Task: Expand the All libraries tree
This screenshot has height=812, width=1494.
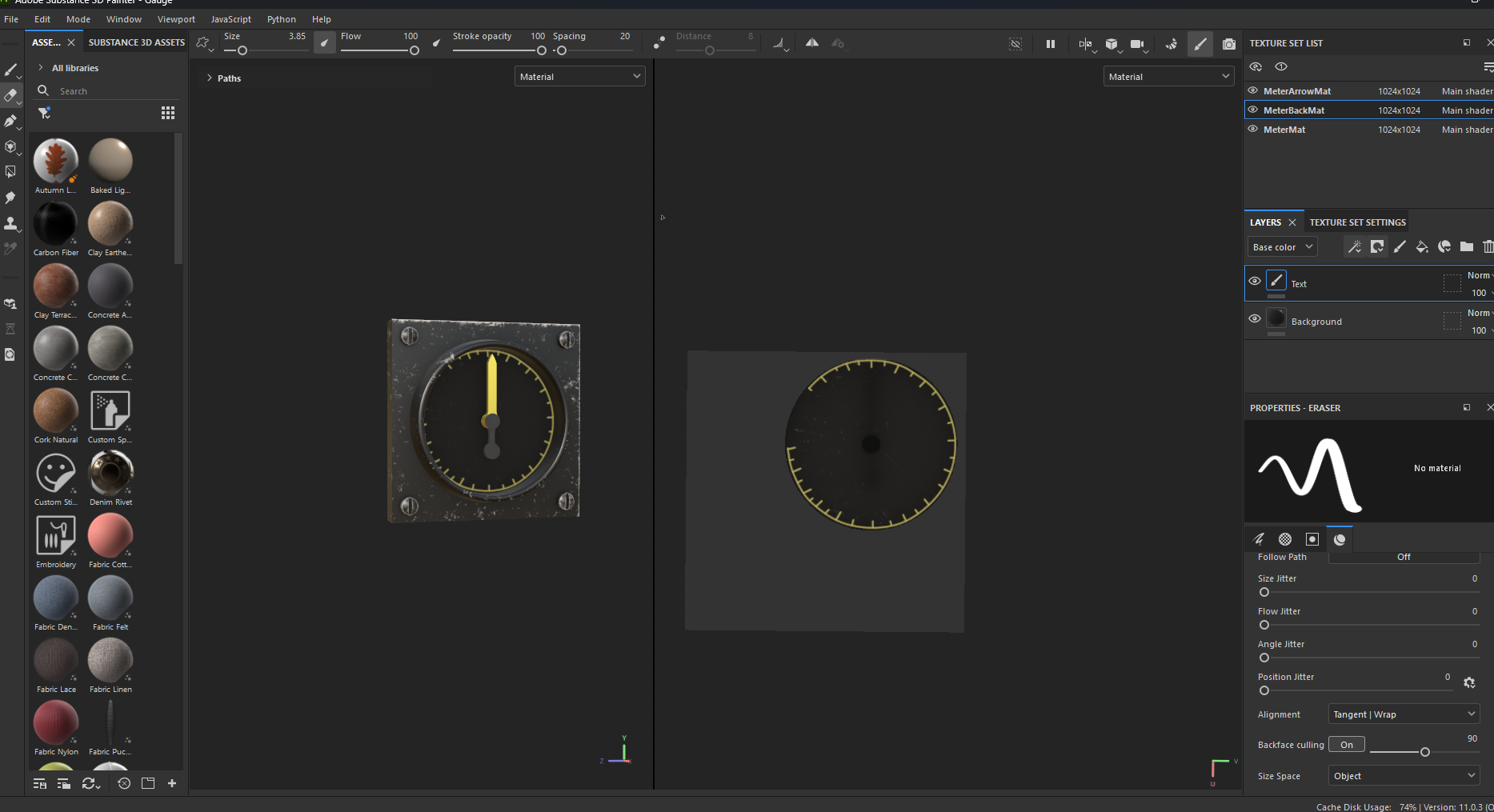Action: (41, 68)
